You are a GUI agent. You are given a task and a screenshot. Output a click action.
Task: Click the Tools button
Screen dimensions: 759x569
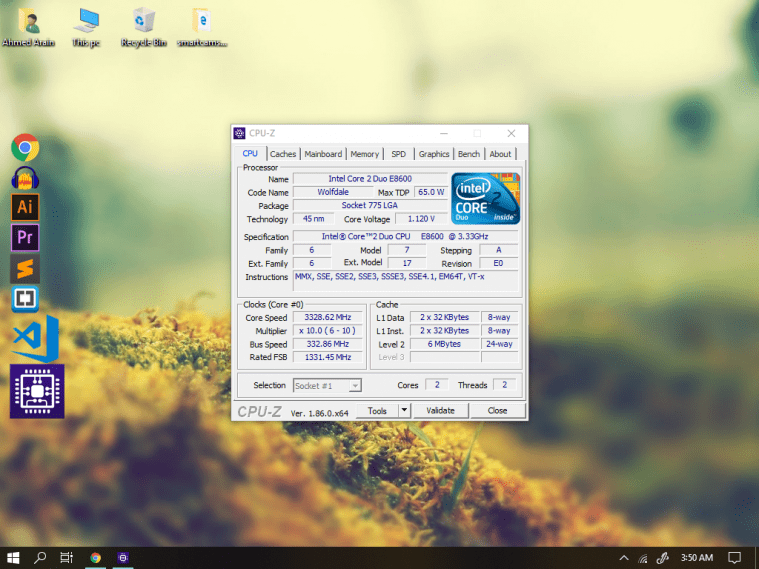377,411
